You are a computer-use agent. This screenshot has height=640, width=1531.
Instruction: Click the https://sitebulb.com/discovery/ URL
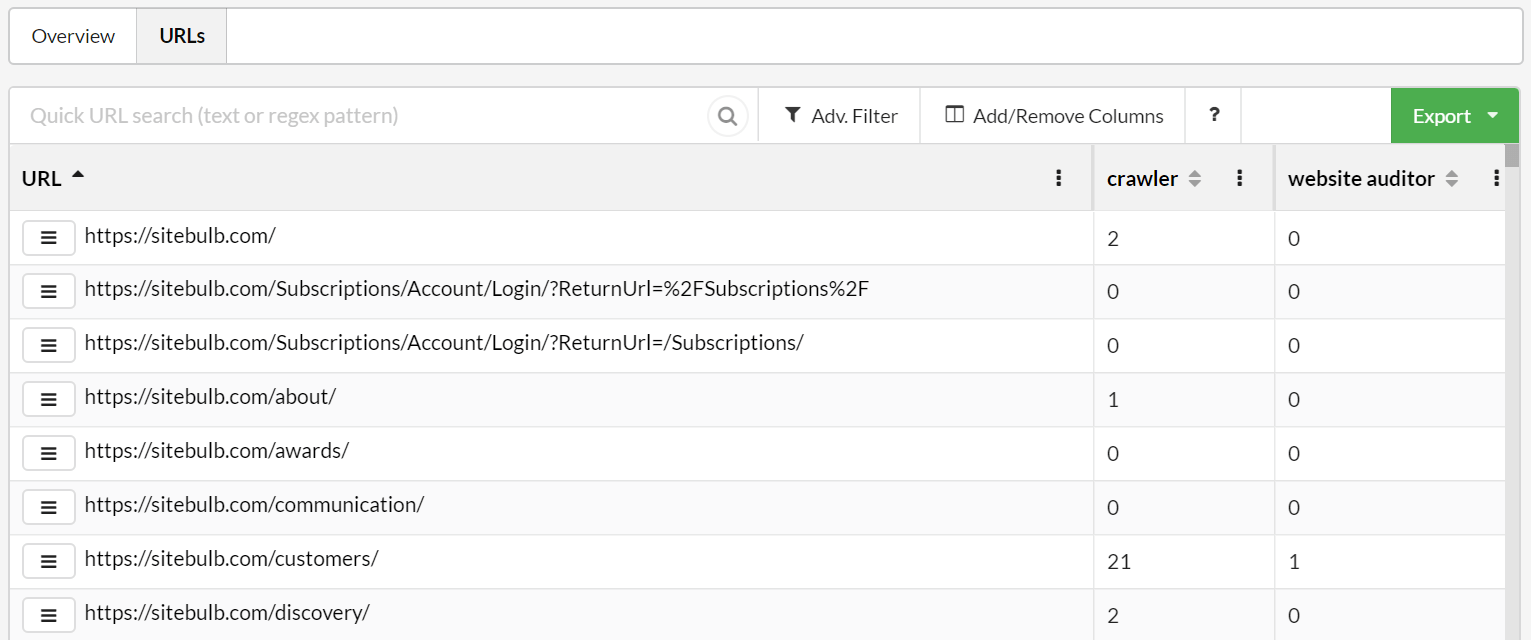[227, 613]
